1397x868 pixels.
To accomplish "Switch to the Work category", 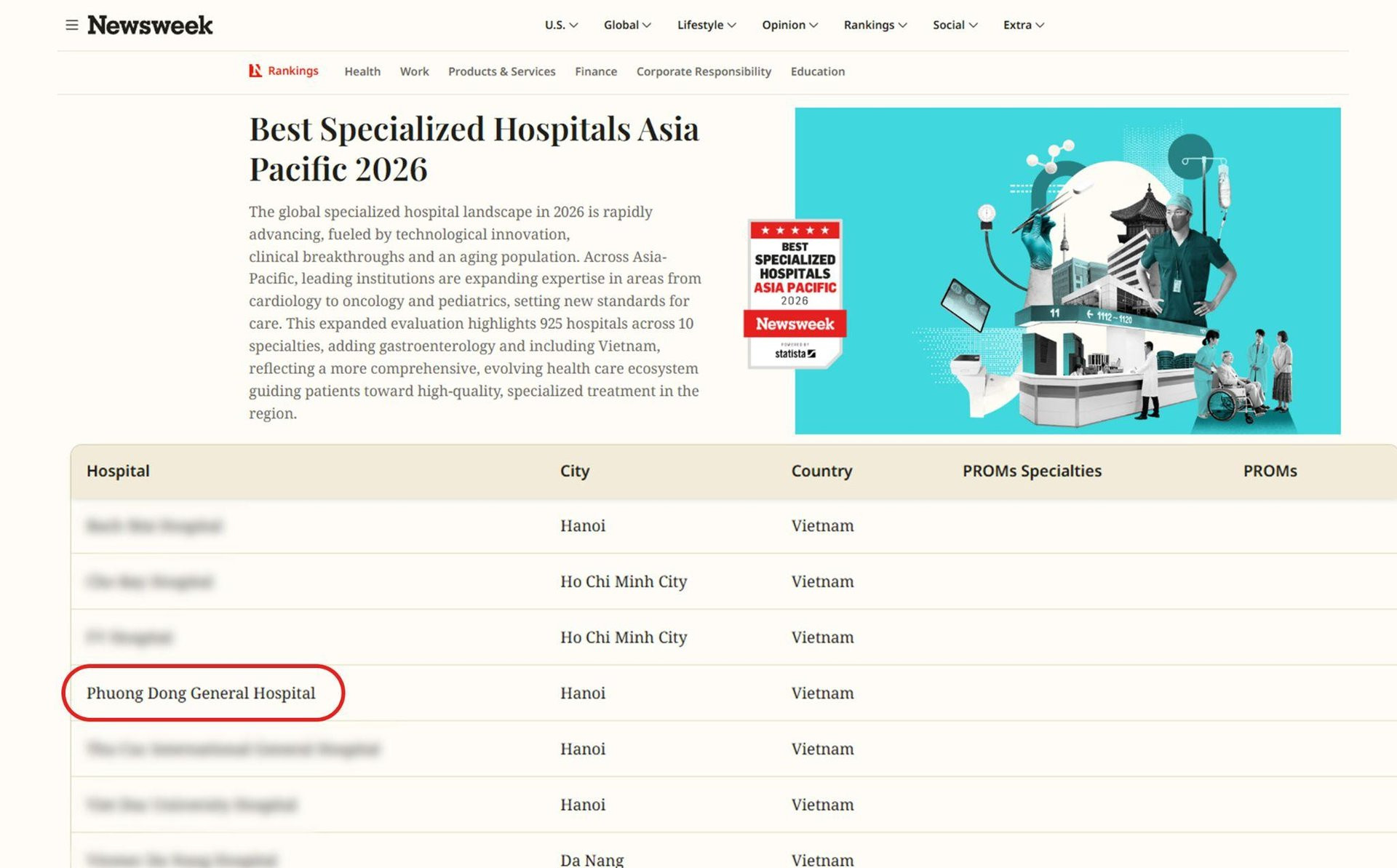I will click(414, 71).
